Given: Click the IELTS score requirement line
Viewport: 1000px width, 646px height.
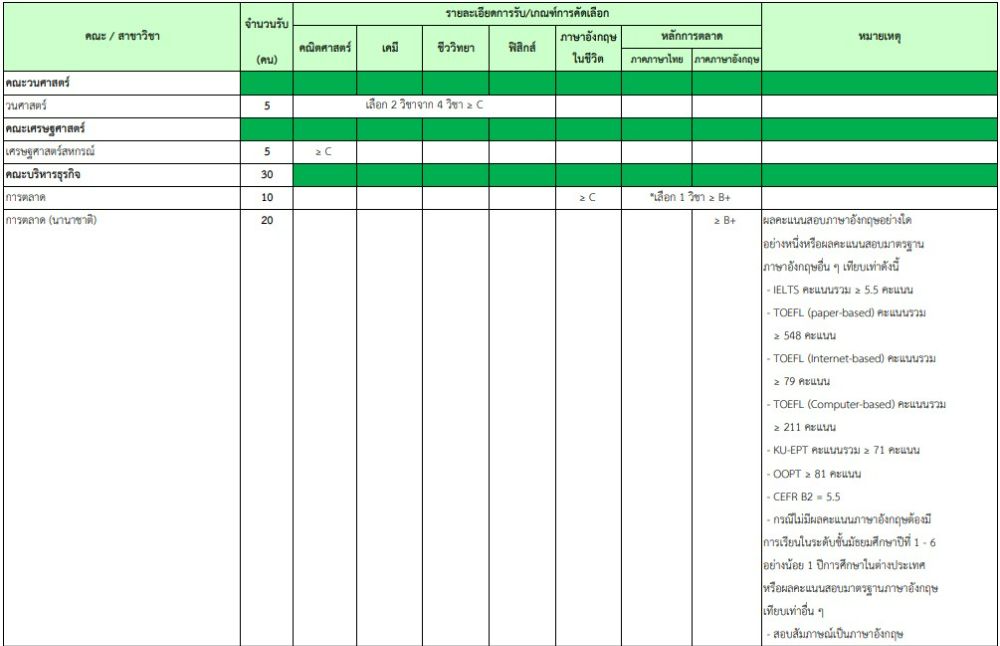Looking at the screenshot, I should click(x=842, y=289).
